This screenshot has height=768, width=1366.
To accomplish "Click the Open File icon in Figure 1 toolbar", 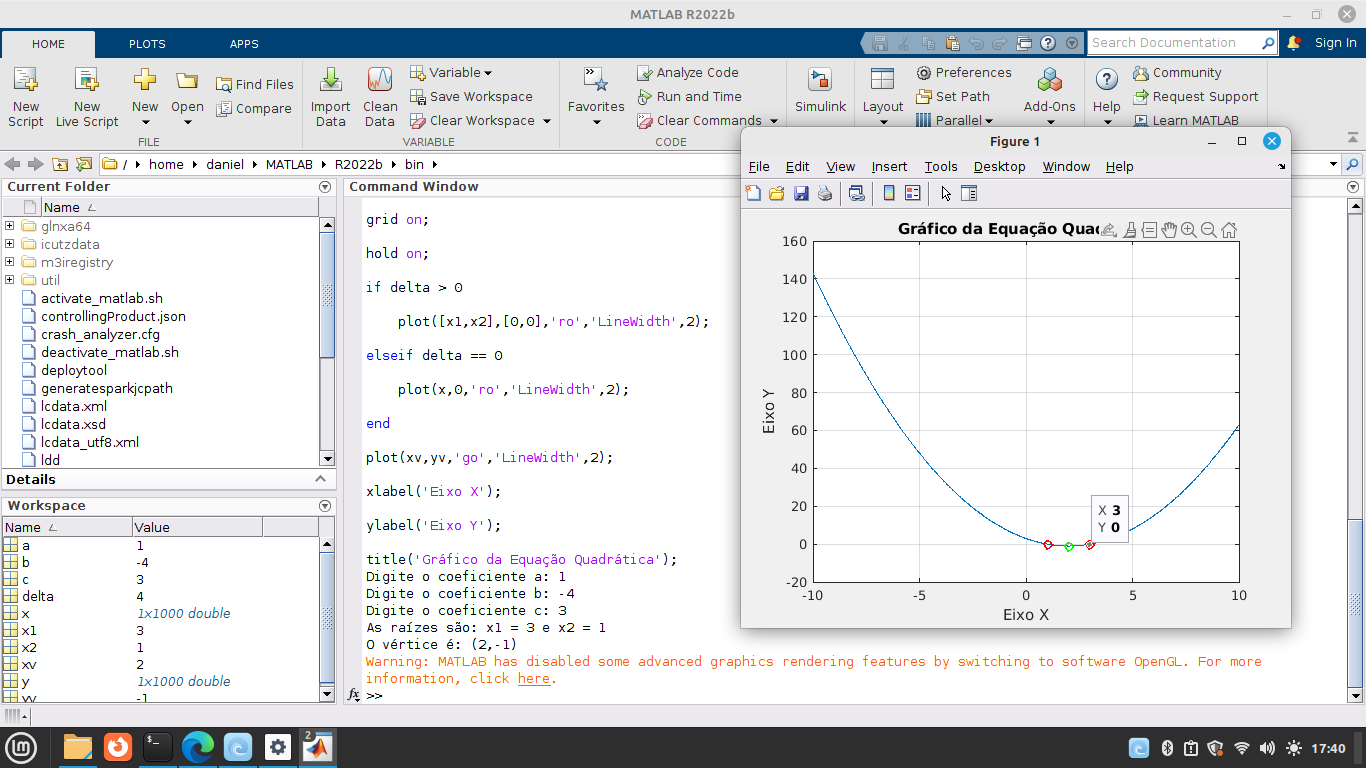I will pos(777,193).
